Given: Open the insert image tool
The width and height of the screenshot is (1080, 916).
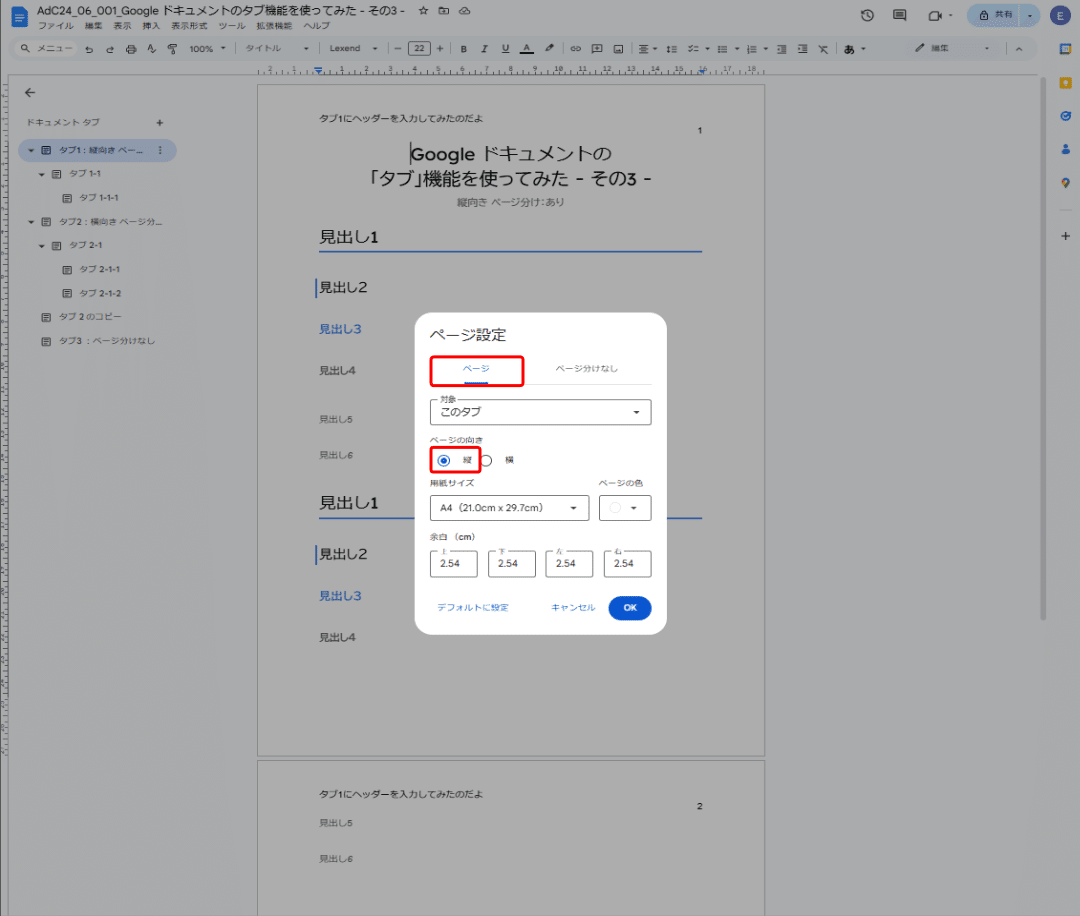Looking at the screenshot, I should [619, 48].
